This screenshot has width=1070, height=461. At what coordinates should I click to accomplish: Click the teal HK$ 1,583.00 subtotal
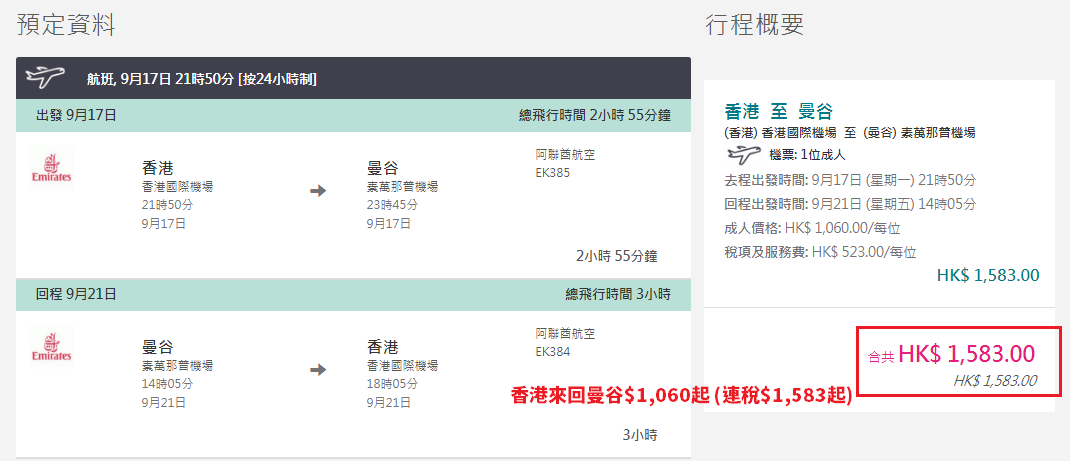point(988,276)
